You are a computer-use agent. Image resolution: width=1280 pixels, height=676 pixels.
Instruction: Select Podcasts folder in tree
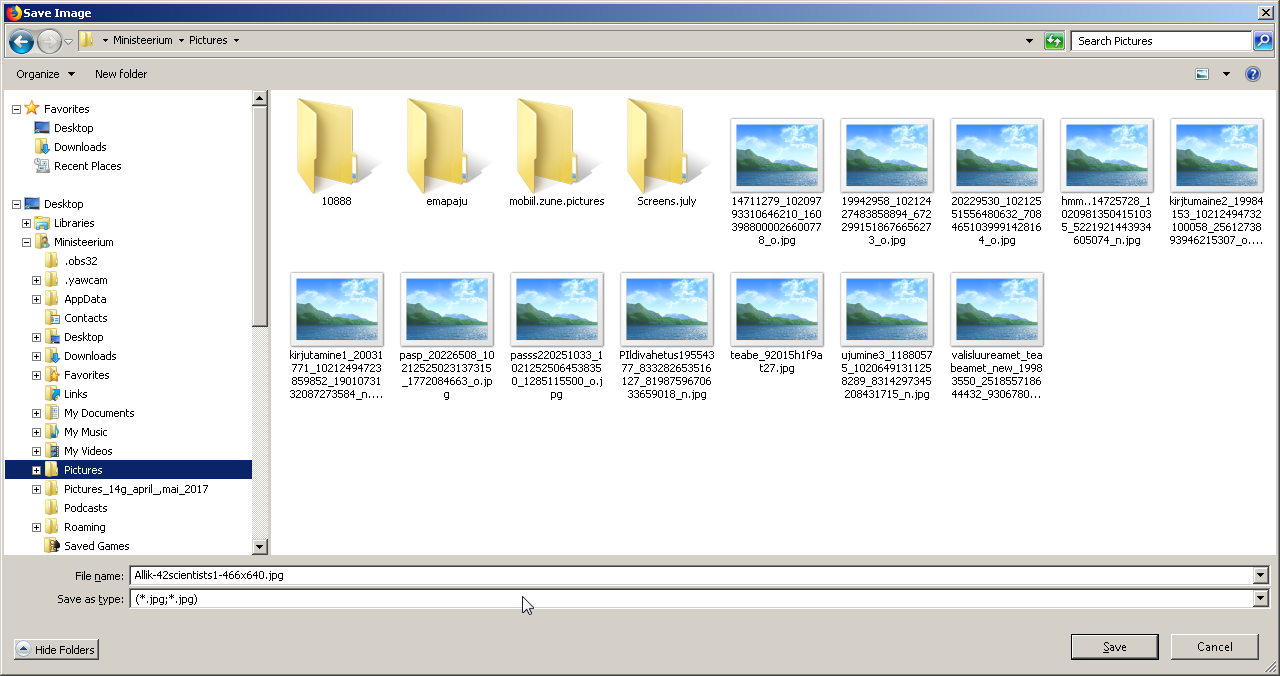85,508
